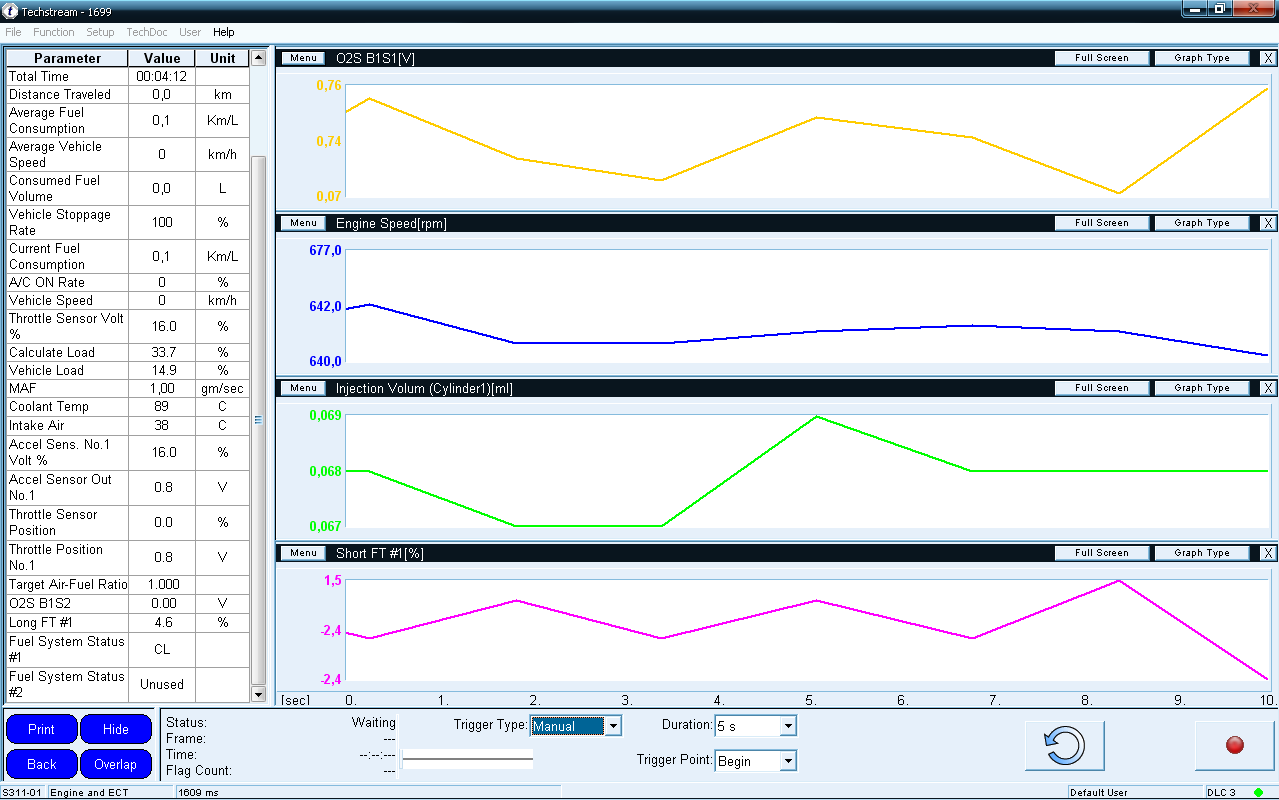Click the circular arrow refresh button
The width and height of the screenshot is (1279, 800).
click(1065, 745)
